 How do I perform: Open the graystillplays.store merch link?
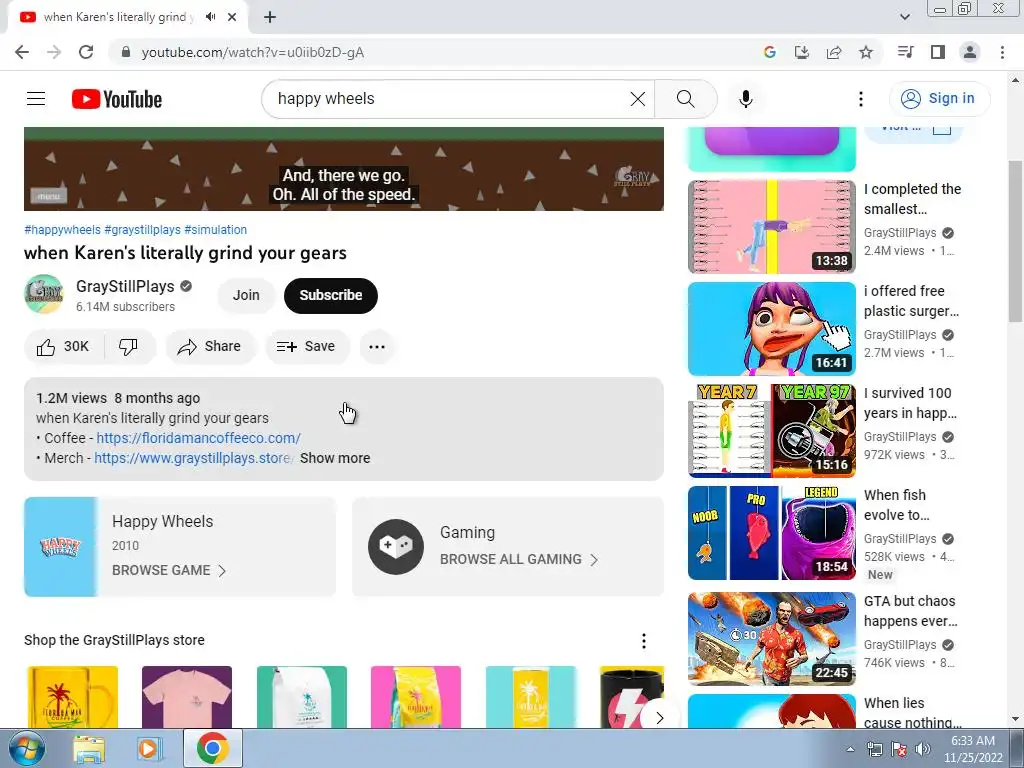[193, 458]
